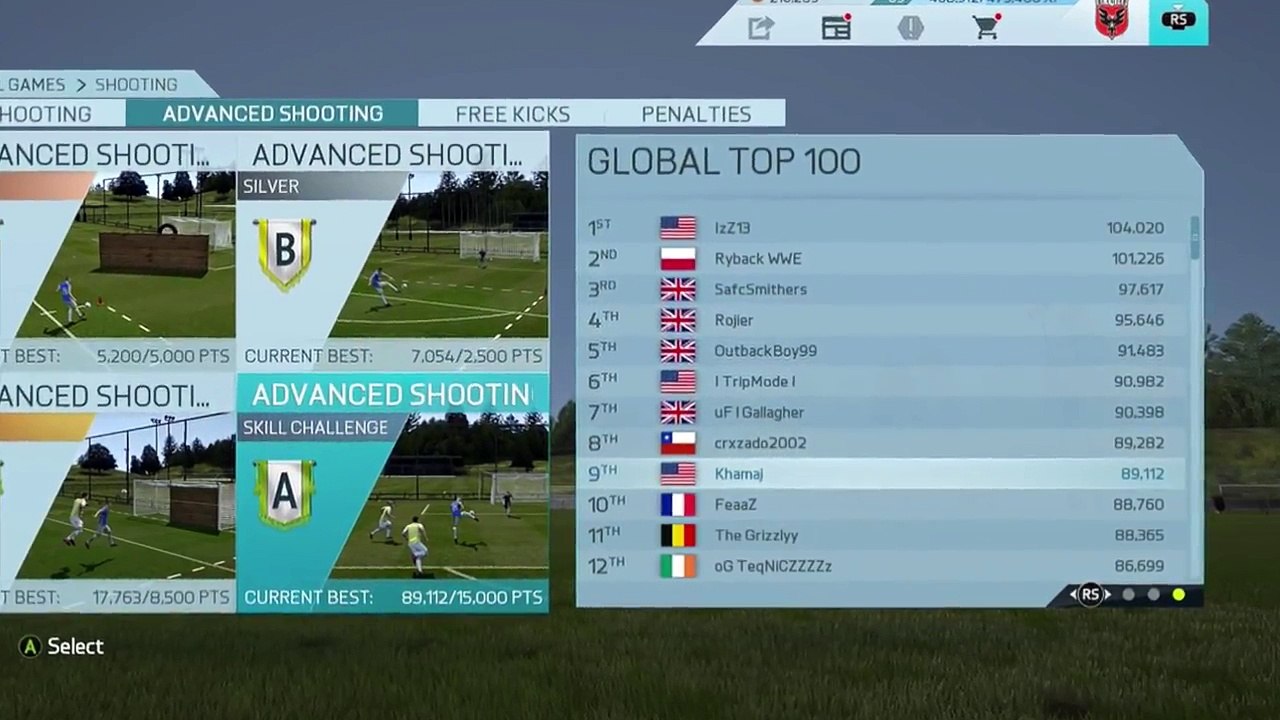
Task: Click the Chilean flag beside crxzado2002
Action: 678,443
